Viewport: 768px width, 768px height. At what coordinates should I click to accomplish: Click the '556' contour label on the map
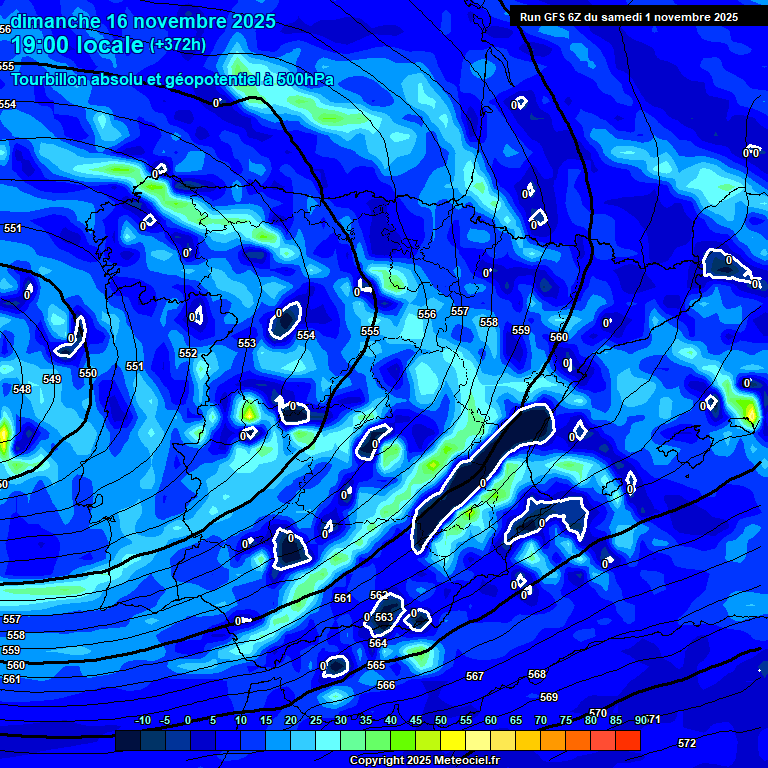pos(427,314)
